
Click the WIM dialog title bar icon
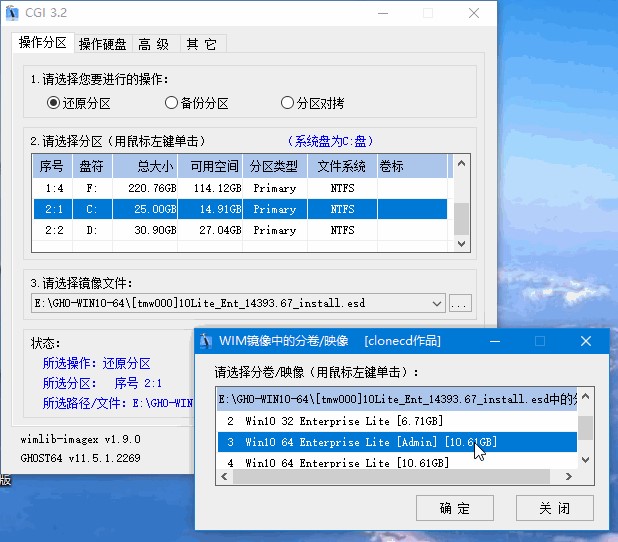(x=205, y=341)
